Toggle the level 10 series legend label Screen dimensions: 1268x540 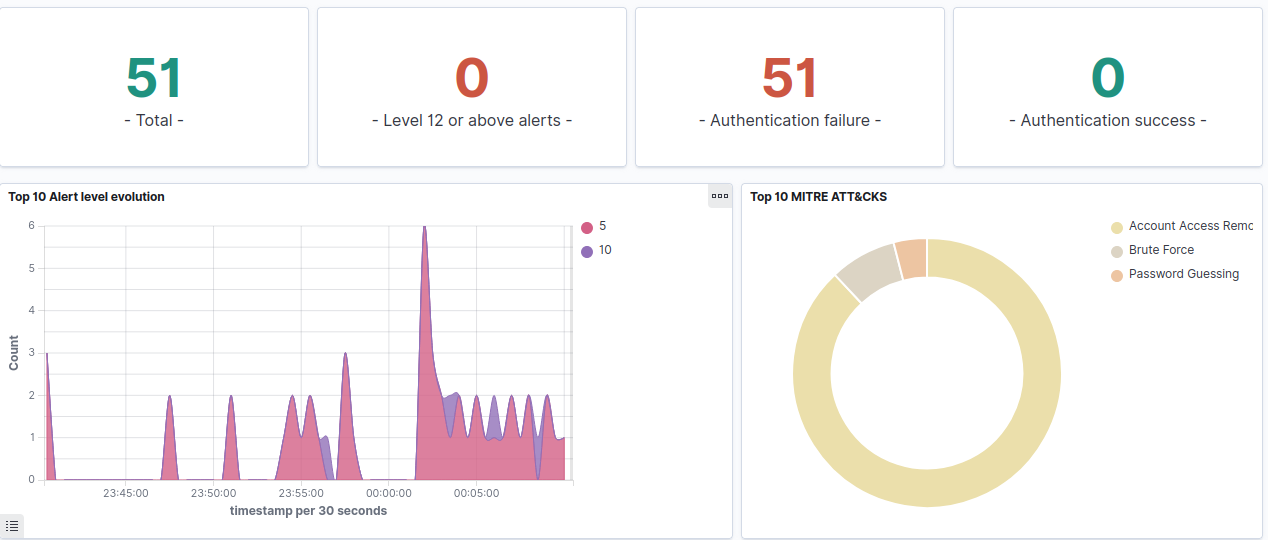tap(605, 250)
